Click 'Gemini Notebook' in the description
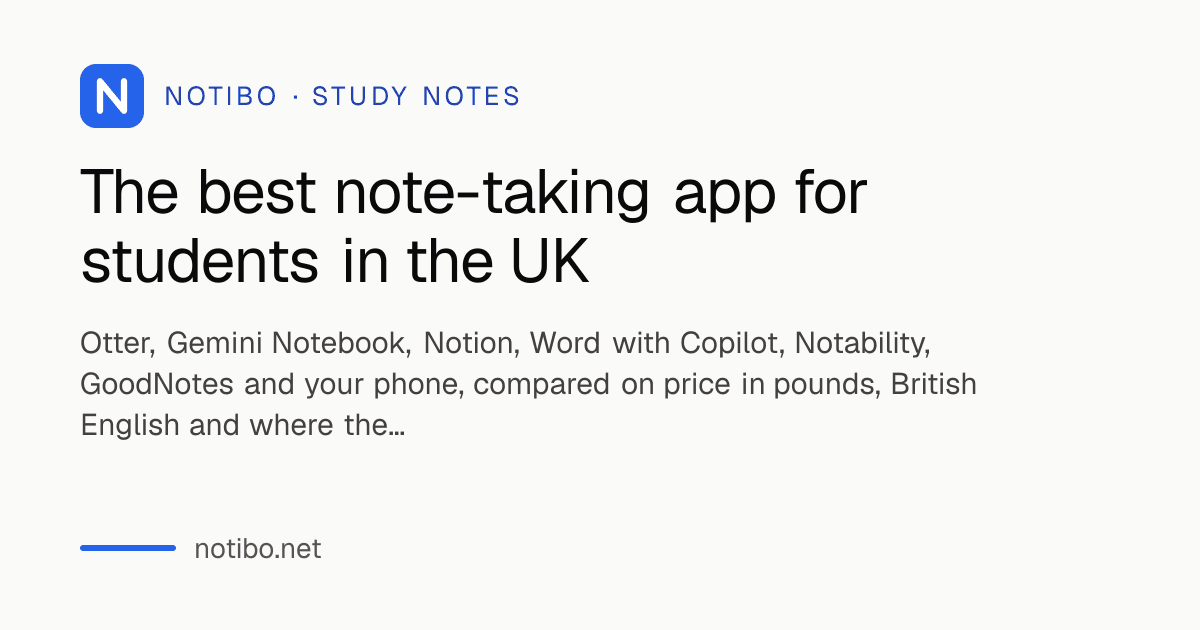The height and width of the screenshot is (630, 1200). click(x=286, y=343)
